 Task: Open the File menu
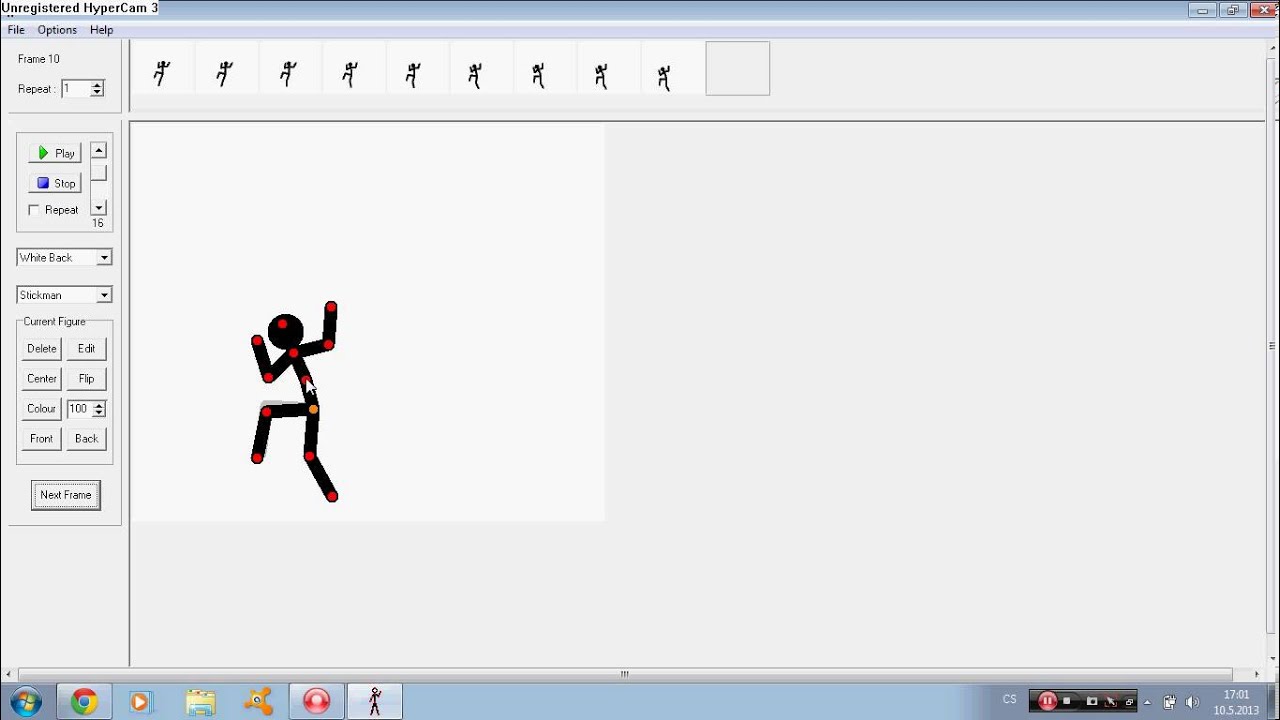pyautogui.click(x=16, y=30)
